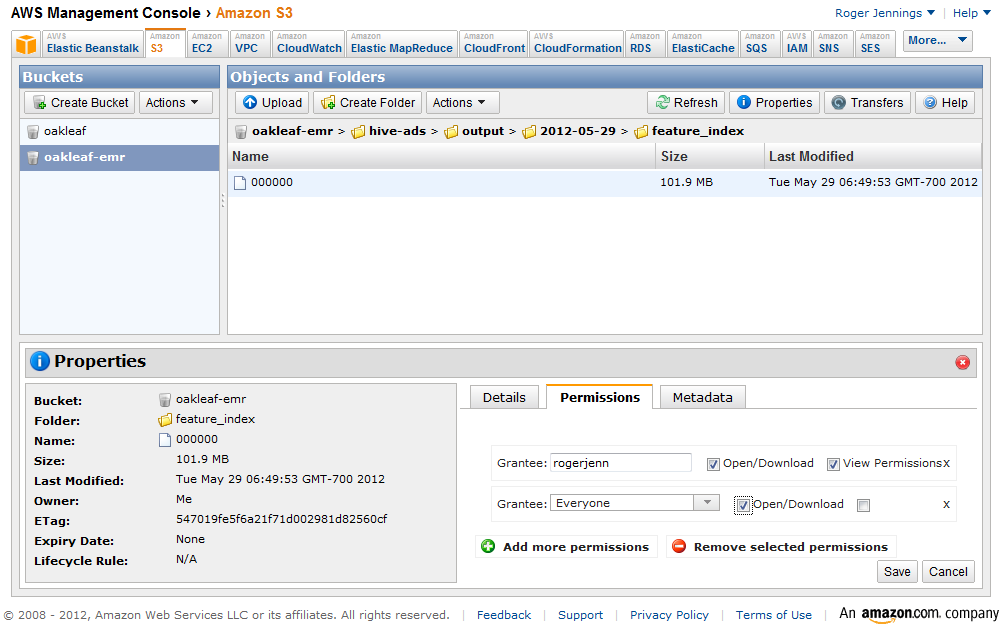Image resolution: width=1002 pixels, height=630 pixels.
Task: Click the oakleaf-emr bucket icon in Buckets list
Action: click(x=33, y=157)
